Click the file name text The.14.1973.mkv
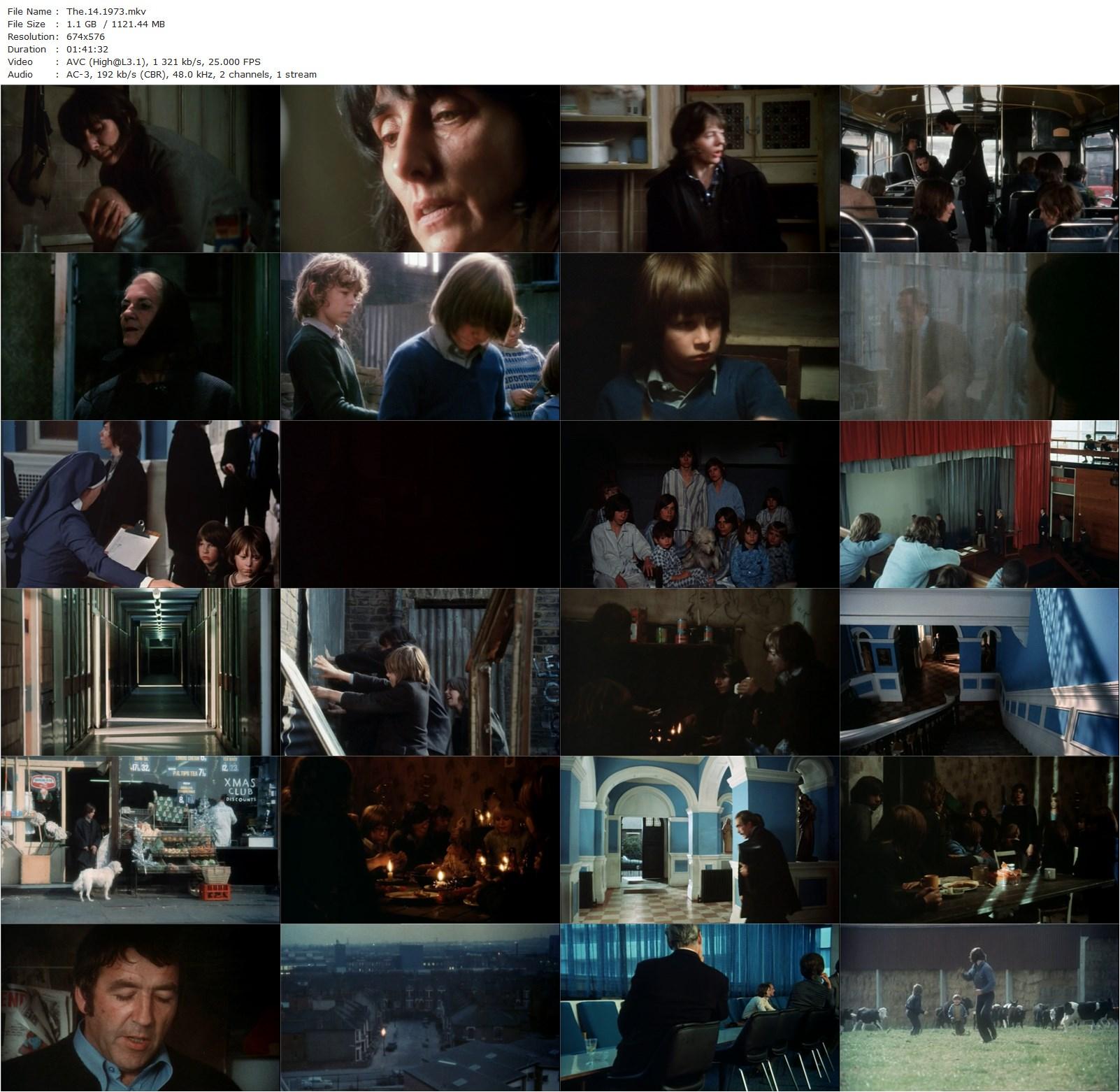Viewport: 1120px width, 1092px height. point(106,11)
